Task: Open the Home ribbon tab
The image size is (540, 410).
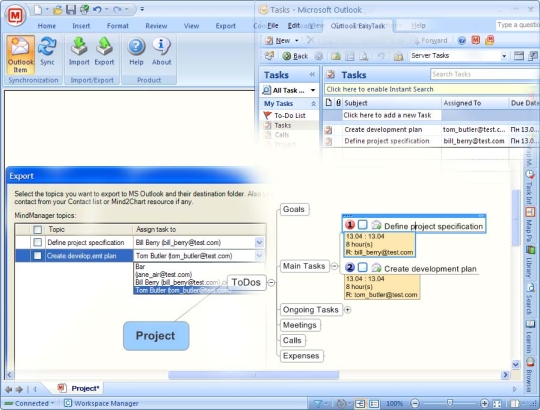Action: (46, 26)
